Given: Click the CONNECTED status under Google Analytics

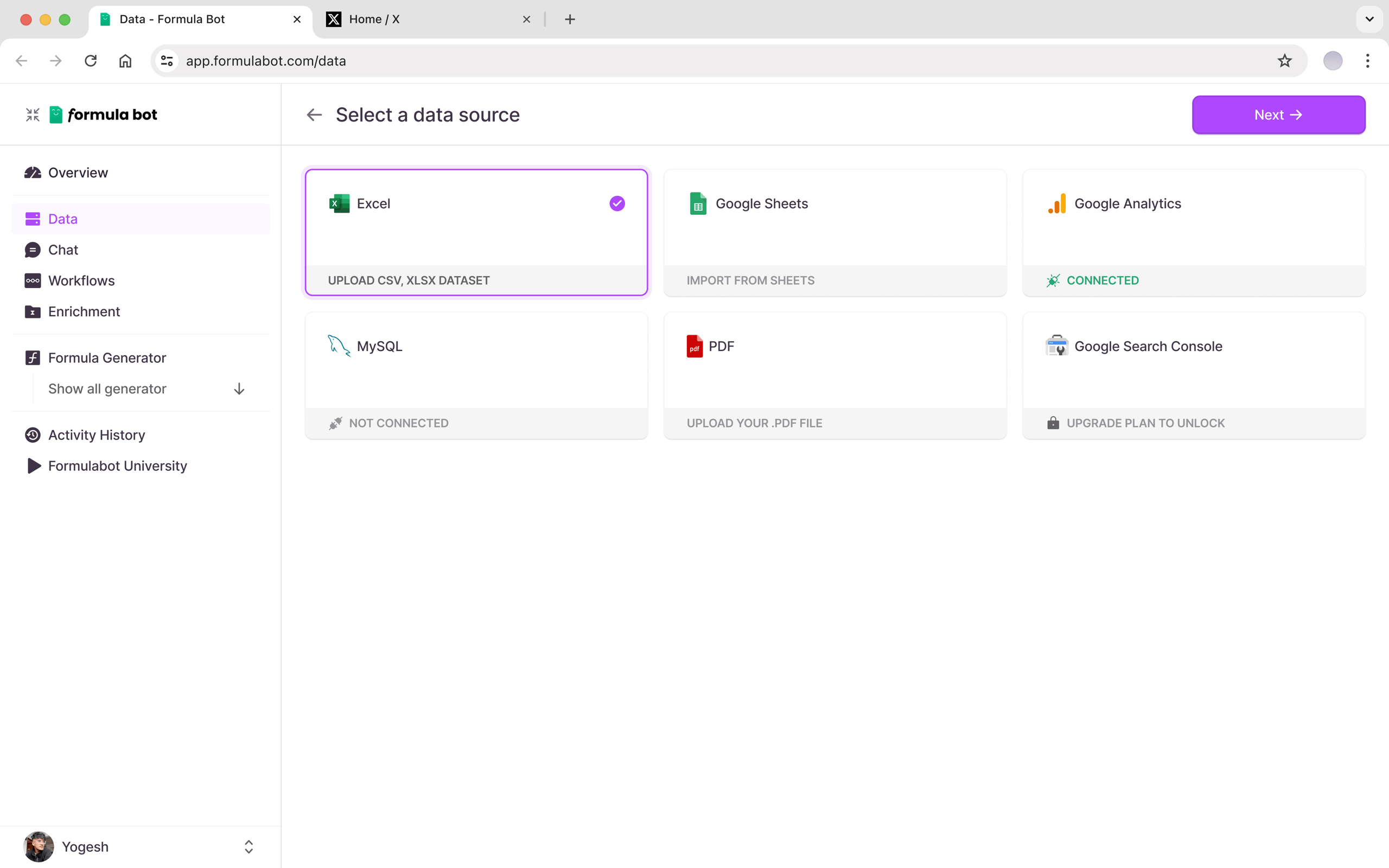Looking at the screenshot, I should [x=1103, y=280].
